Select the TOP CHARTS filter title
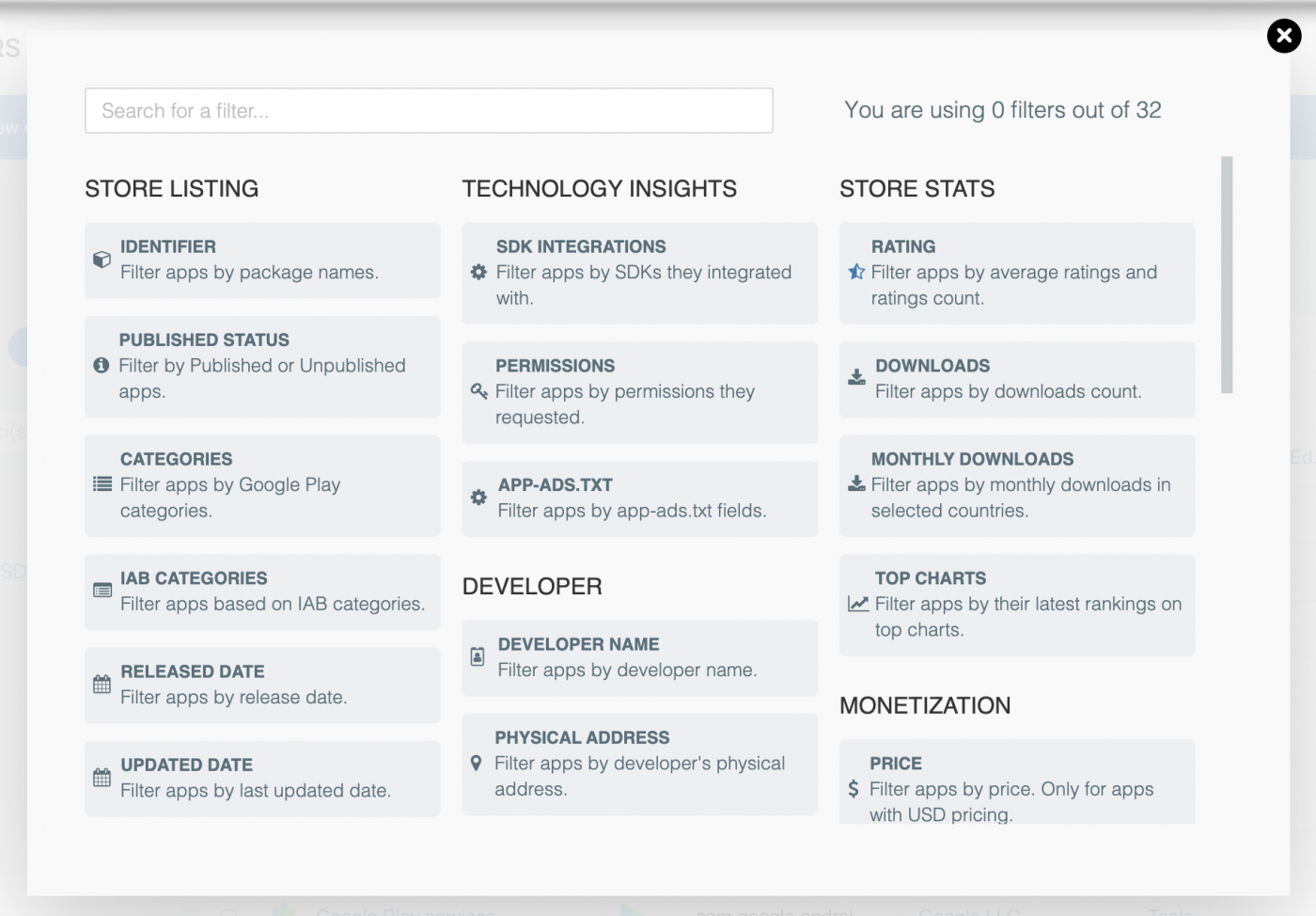This screenshot has height=916, width=1316. pyautogui.click(x=931, y=578)
